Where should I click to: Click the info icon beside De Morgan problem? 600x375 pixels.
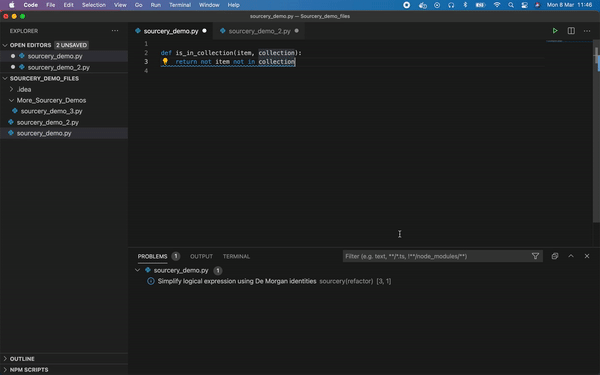tap(151, 281)
